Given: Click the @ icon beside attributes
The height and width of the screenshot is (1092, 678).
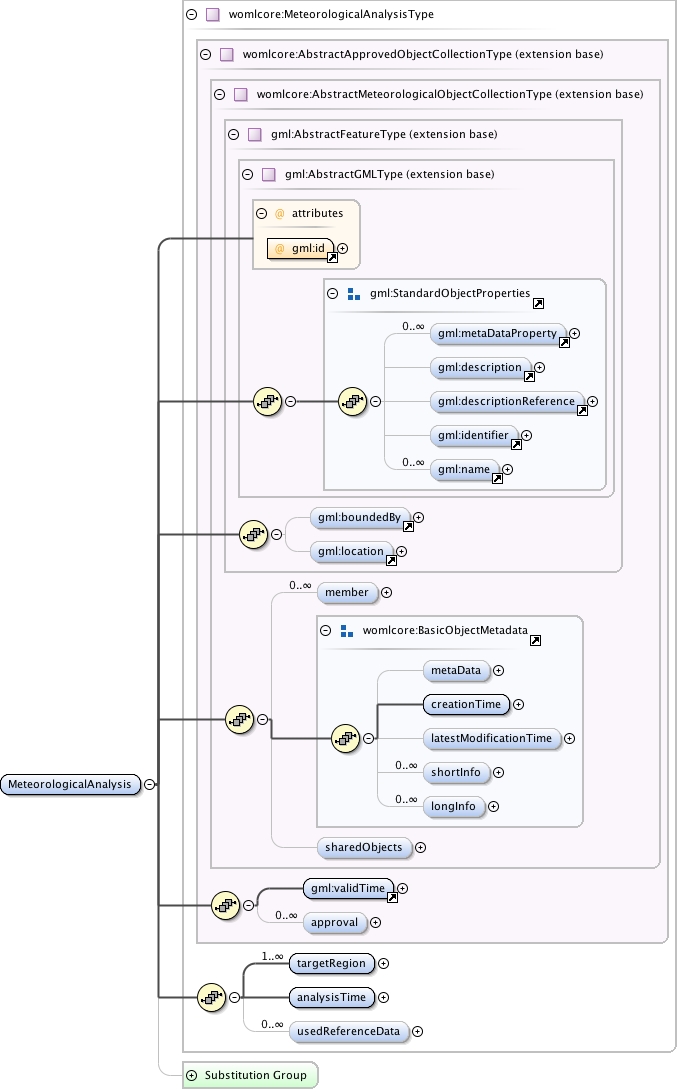Looking at the screenshot, I should click(x=280, y=214).
